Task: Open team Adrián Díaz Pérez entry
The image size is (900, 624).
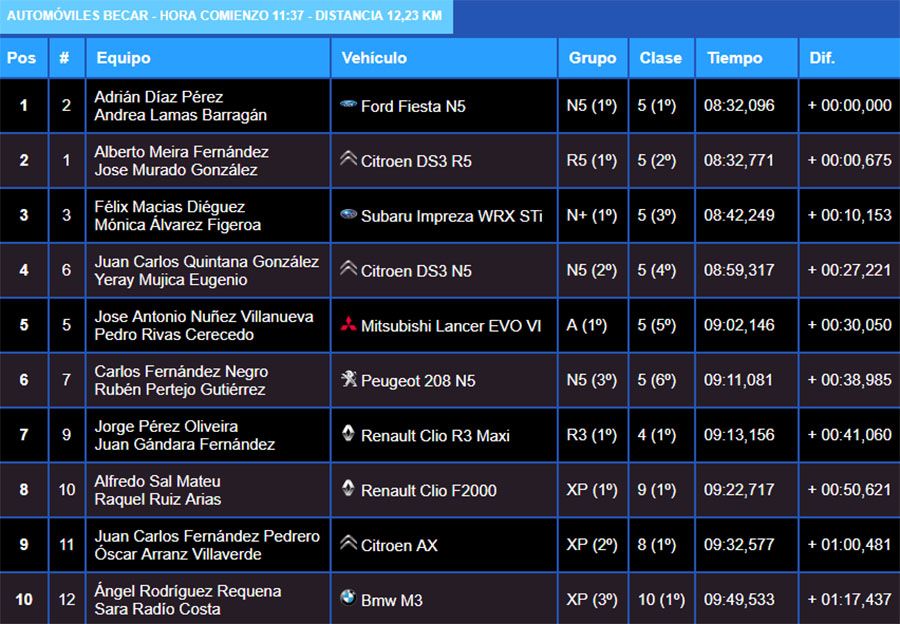Action: point(158,97)
